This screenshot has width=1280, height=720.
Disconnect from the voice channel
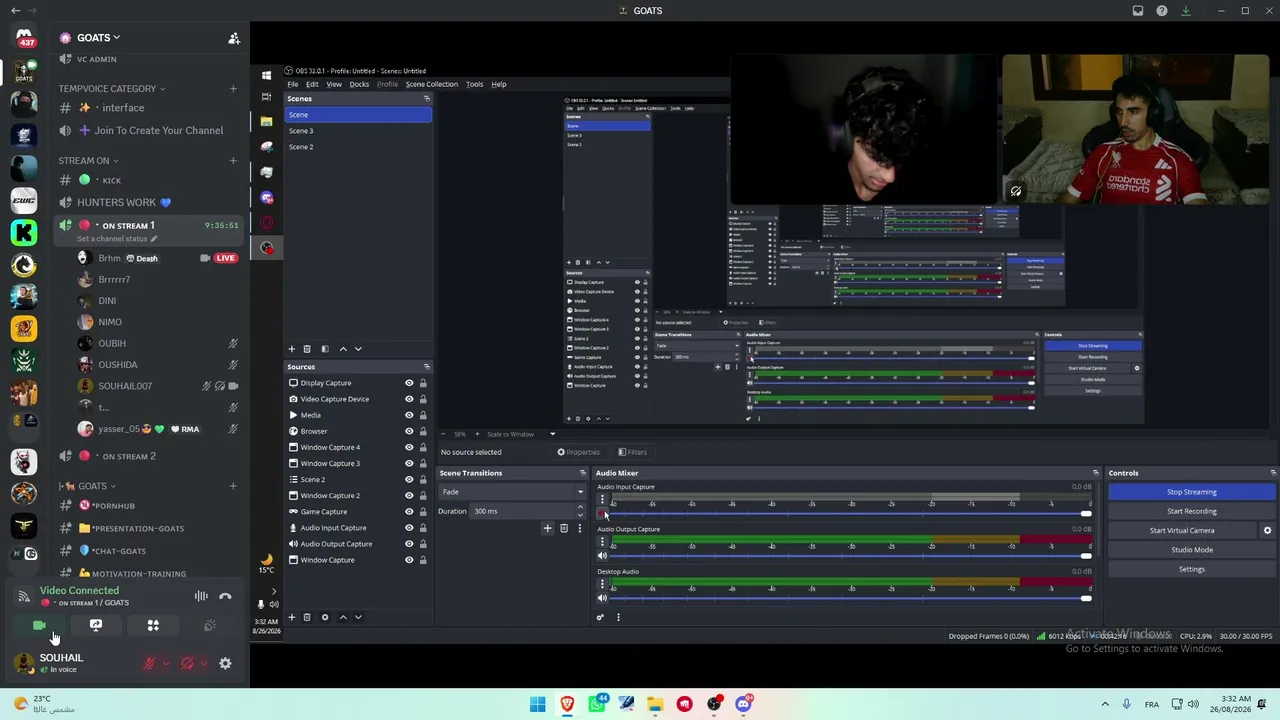pos(225,596)
